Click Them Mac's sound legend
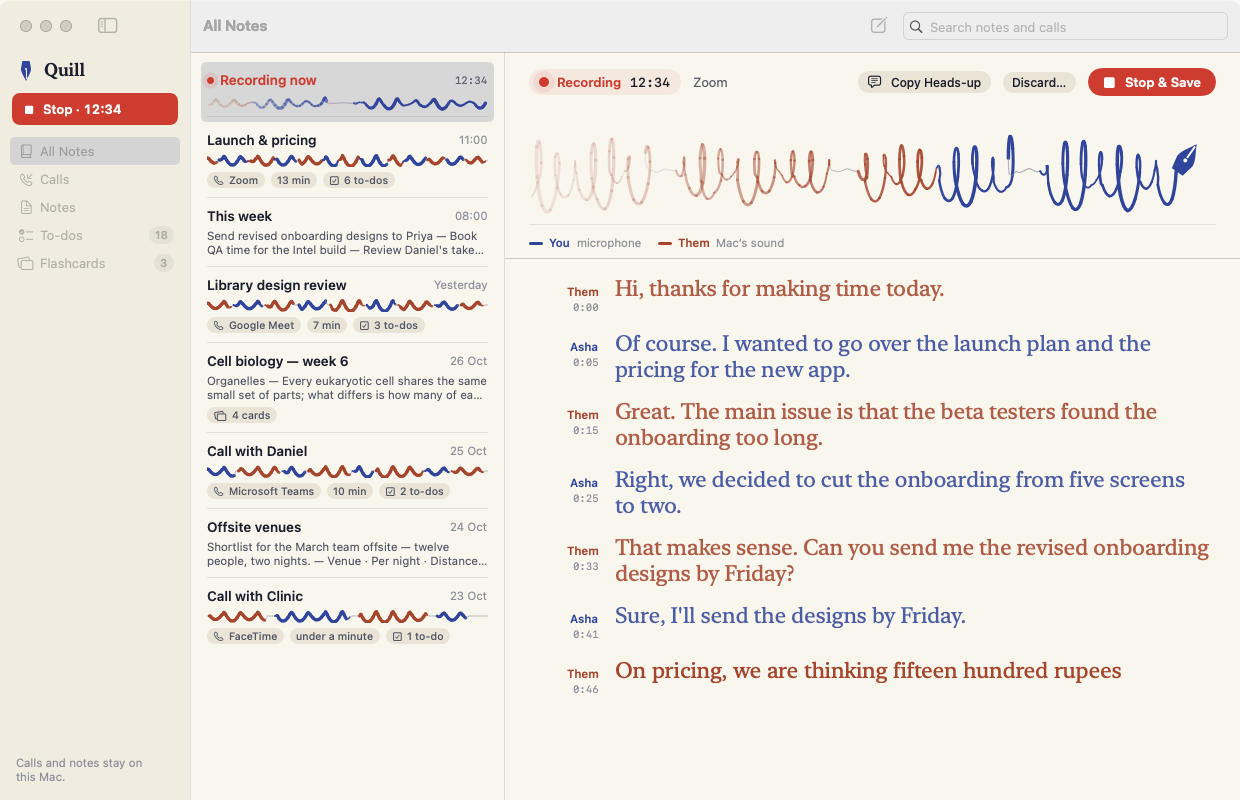This screenshot has height=800, width=1240. point(721,243)
